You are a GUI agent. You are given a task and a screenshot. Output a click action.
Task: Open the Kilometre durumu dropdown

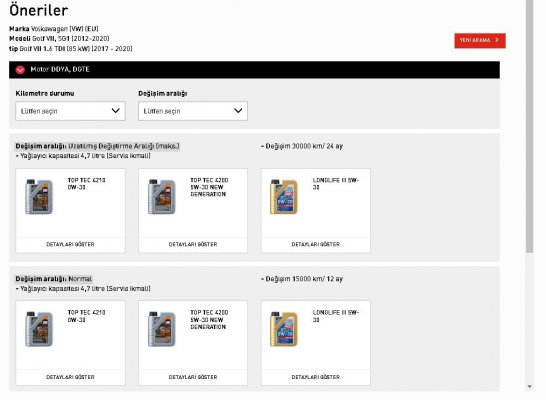coord(70,111)
